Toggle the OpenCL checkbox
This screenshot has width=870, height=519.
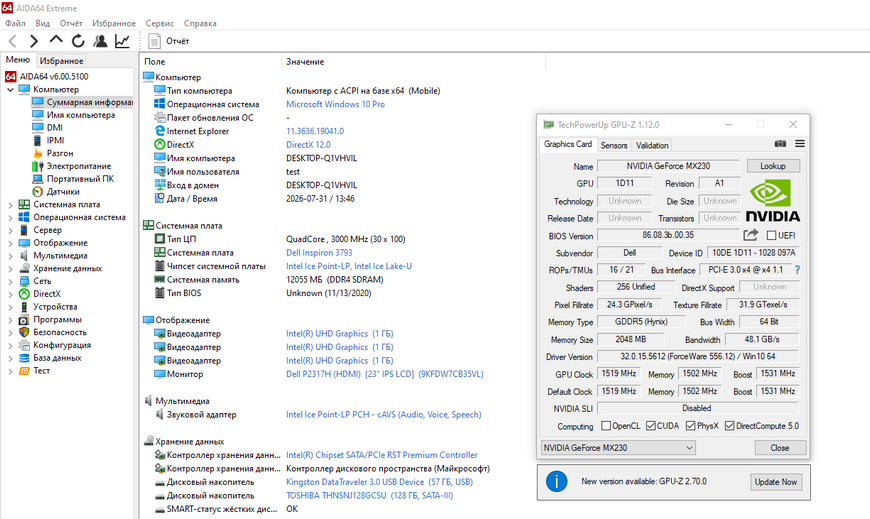[606, 426]
